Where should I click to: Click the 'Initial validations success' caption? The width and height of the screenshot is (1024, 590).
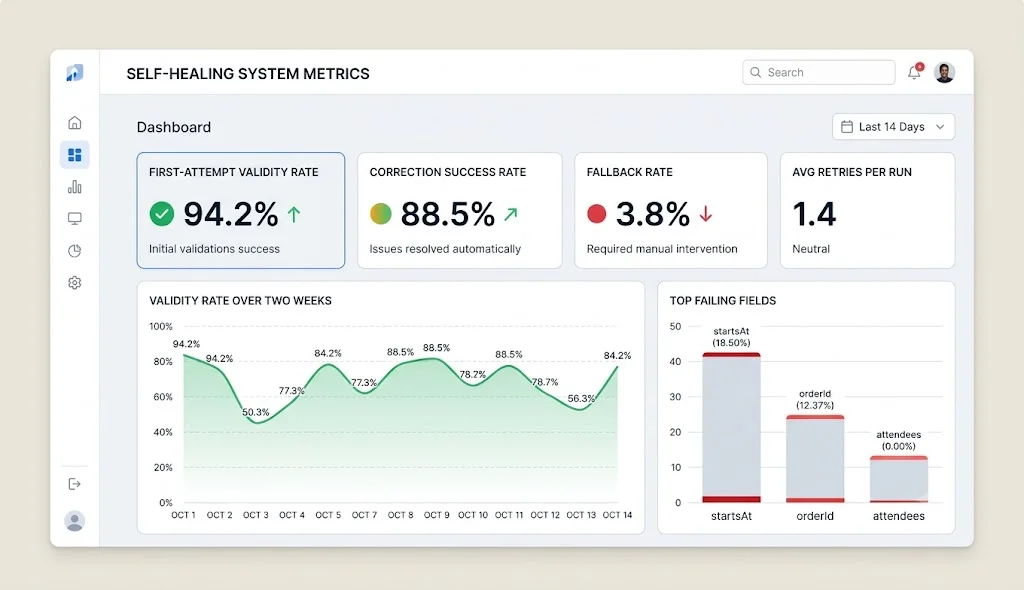point(214,249)
